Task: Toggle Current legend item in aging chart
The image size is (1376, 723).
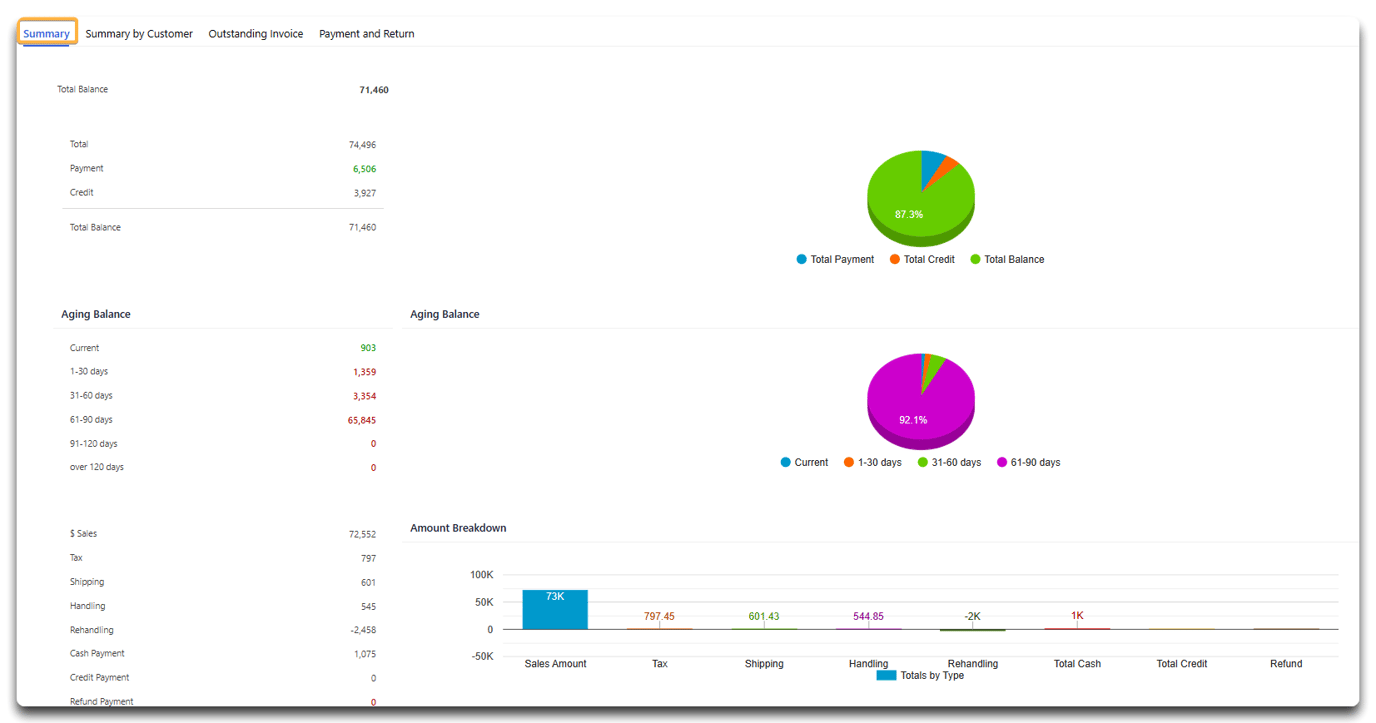Action: coord(786,462)
